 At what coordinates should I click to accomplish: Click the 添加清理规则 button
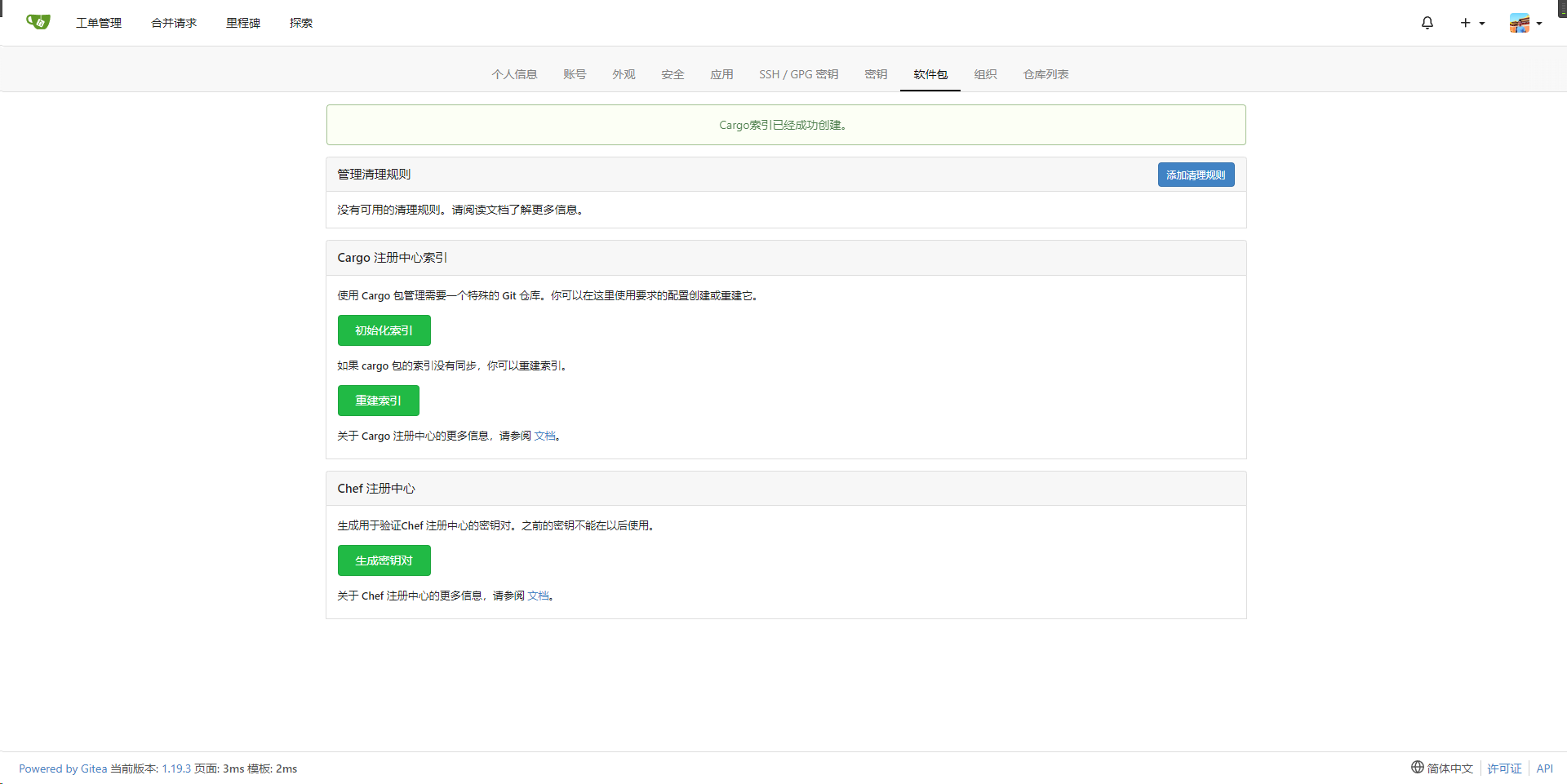pos(1196,175)
